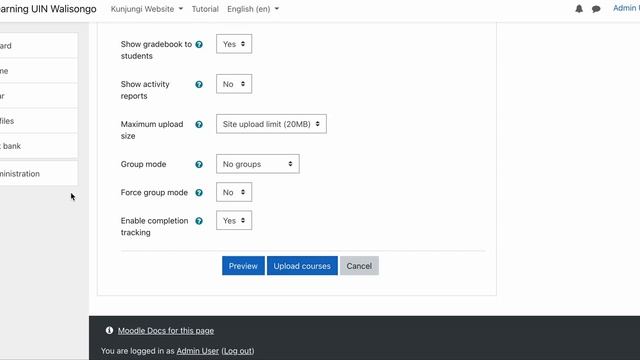This screenshot has width=640, height=360.
Task: Open help for Enable completion tracking
Action: (x=199, y=221)
